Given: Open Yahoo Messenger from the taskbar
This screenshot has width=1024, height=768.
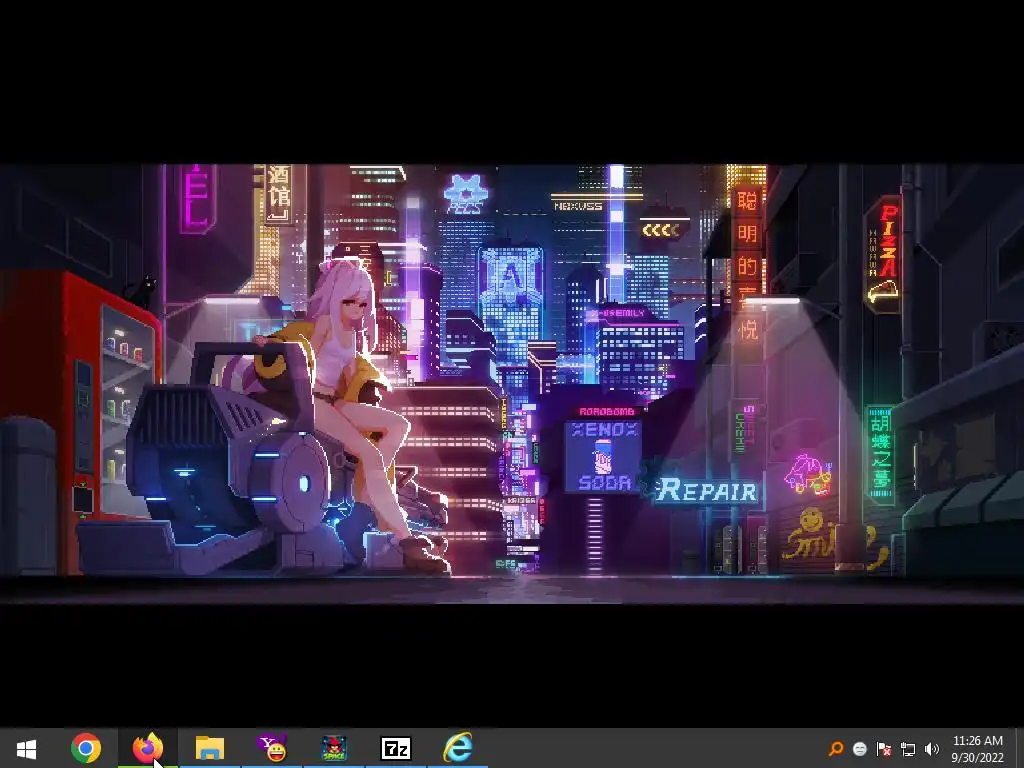Looking at the screenshot, I should click(272, 748).
